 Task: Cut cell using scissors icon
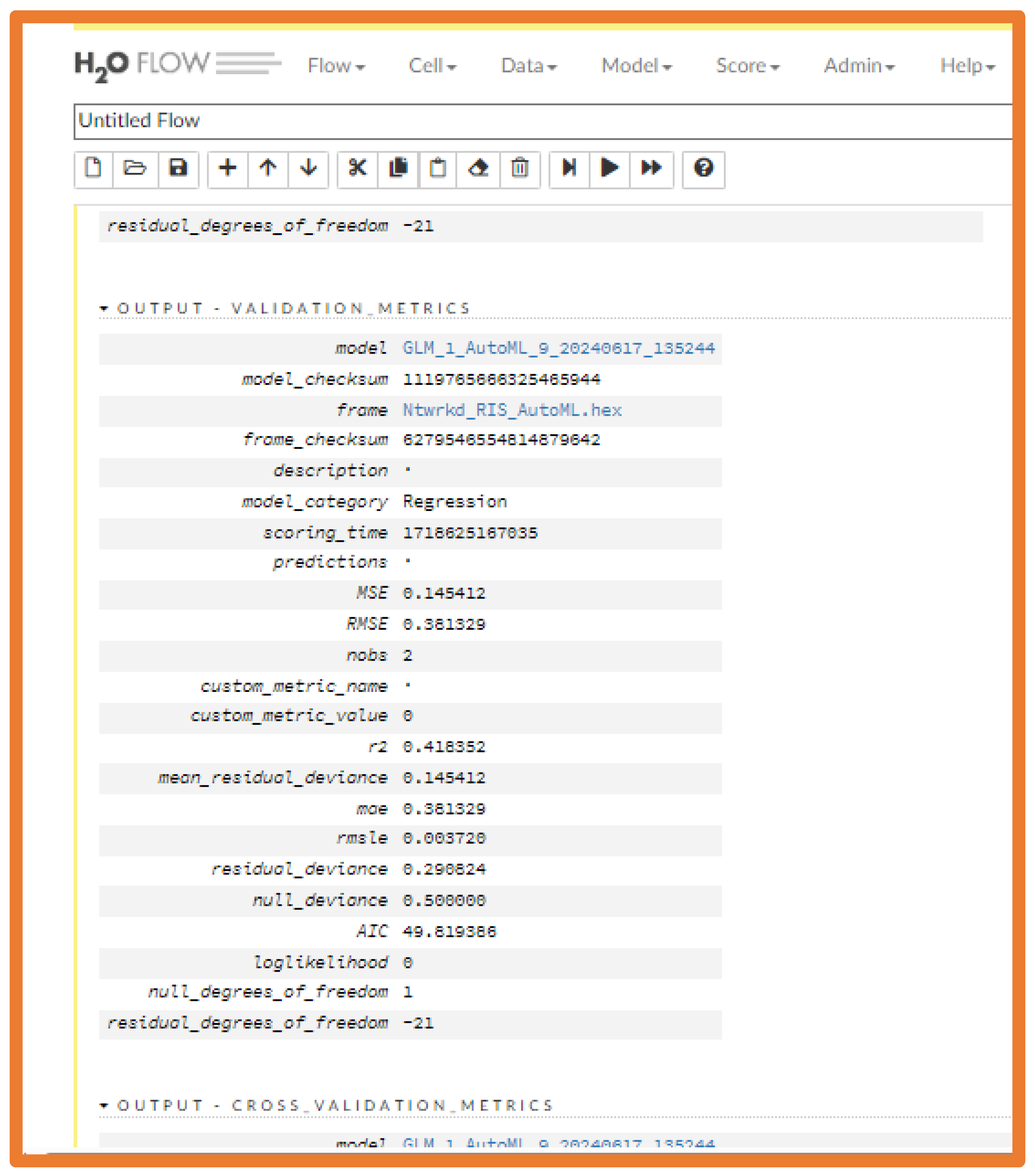coord(357,168)
